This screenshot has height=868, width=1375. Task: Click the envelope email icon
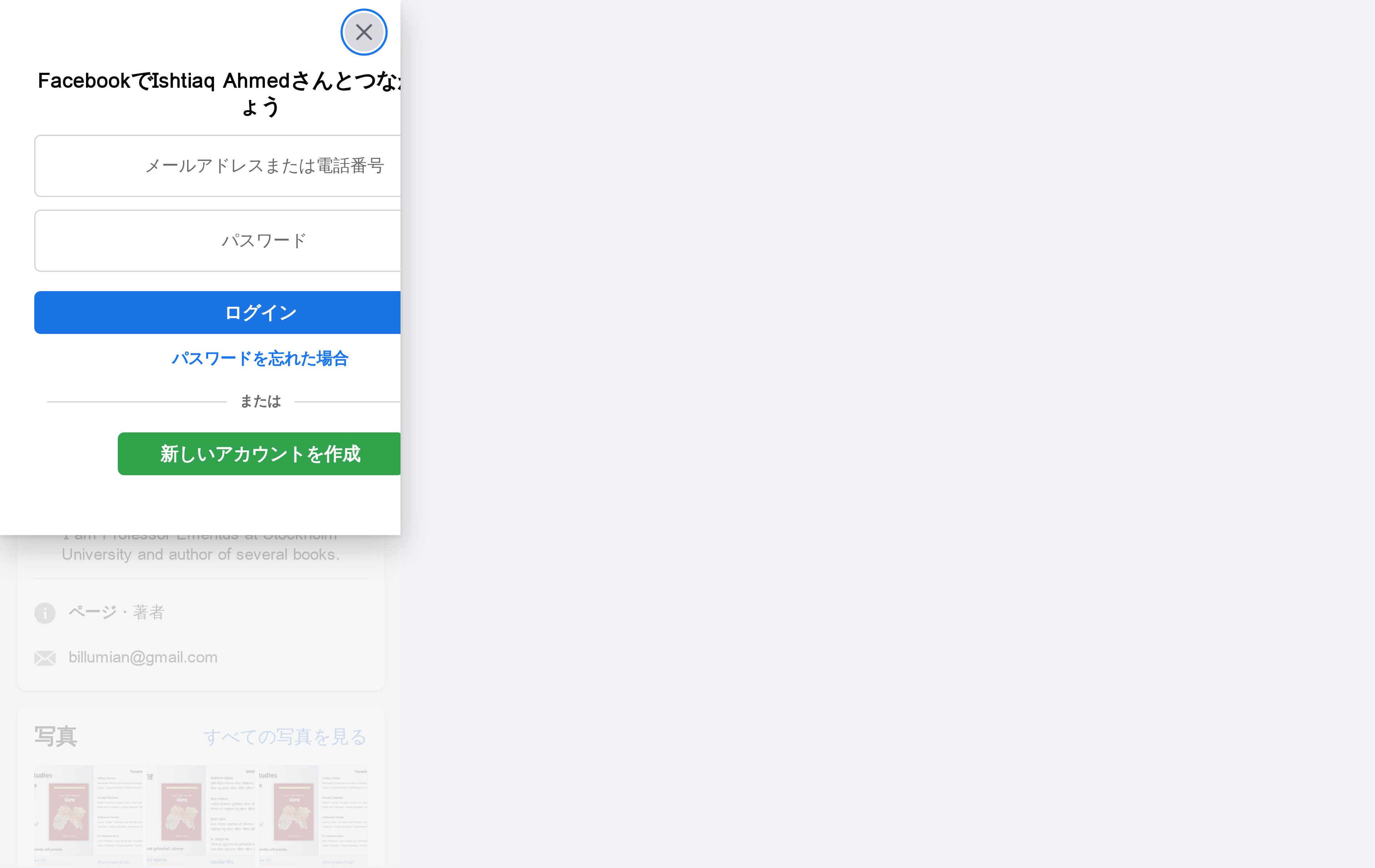(45, 658)
